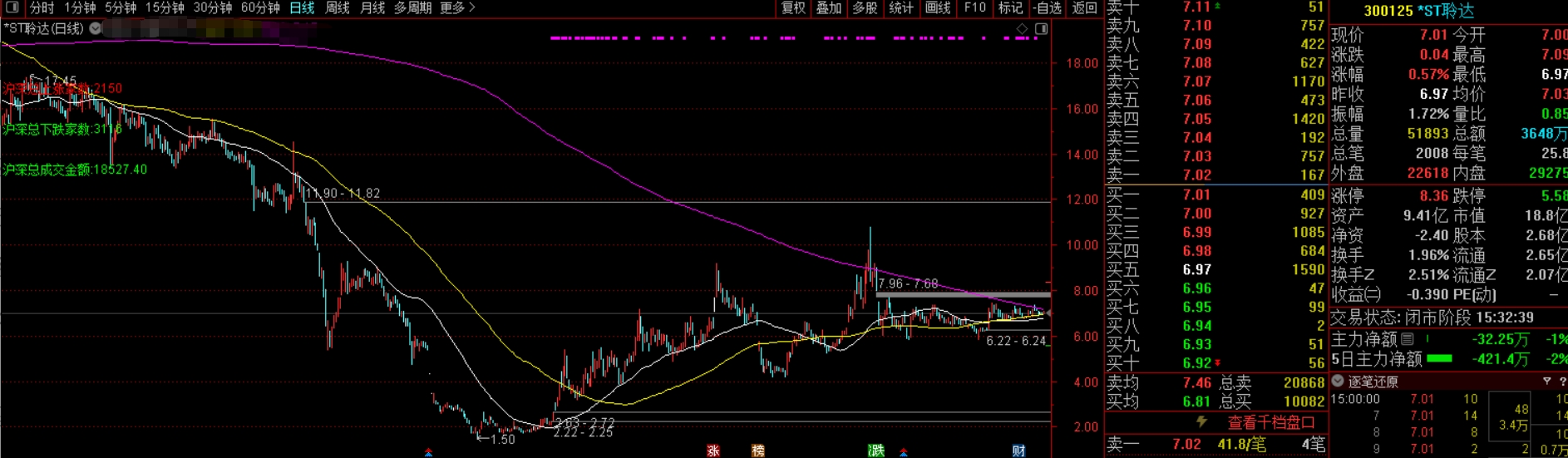Screen dimensions: 1568x458
Task: Open the F10 company info
Action: click(974, 7)
